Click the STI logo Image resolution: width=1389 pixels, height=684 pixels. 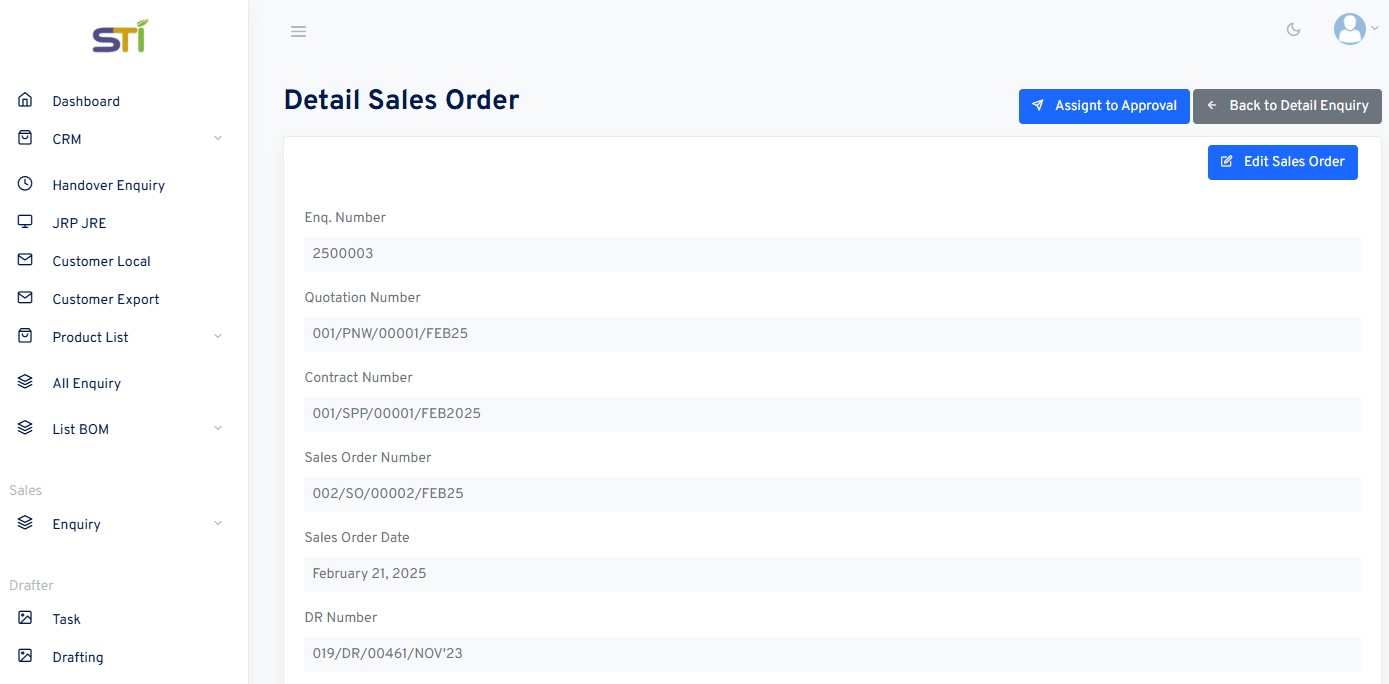coord(120,37)
